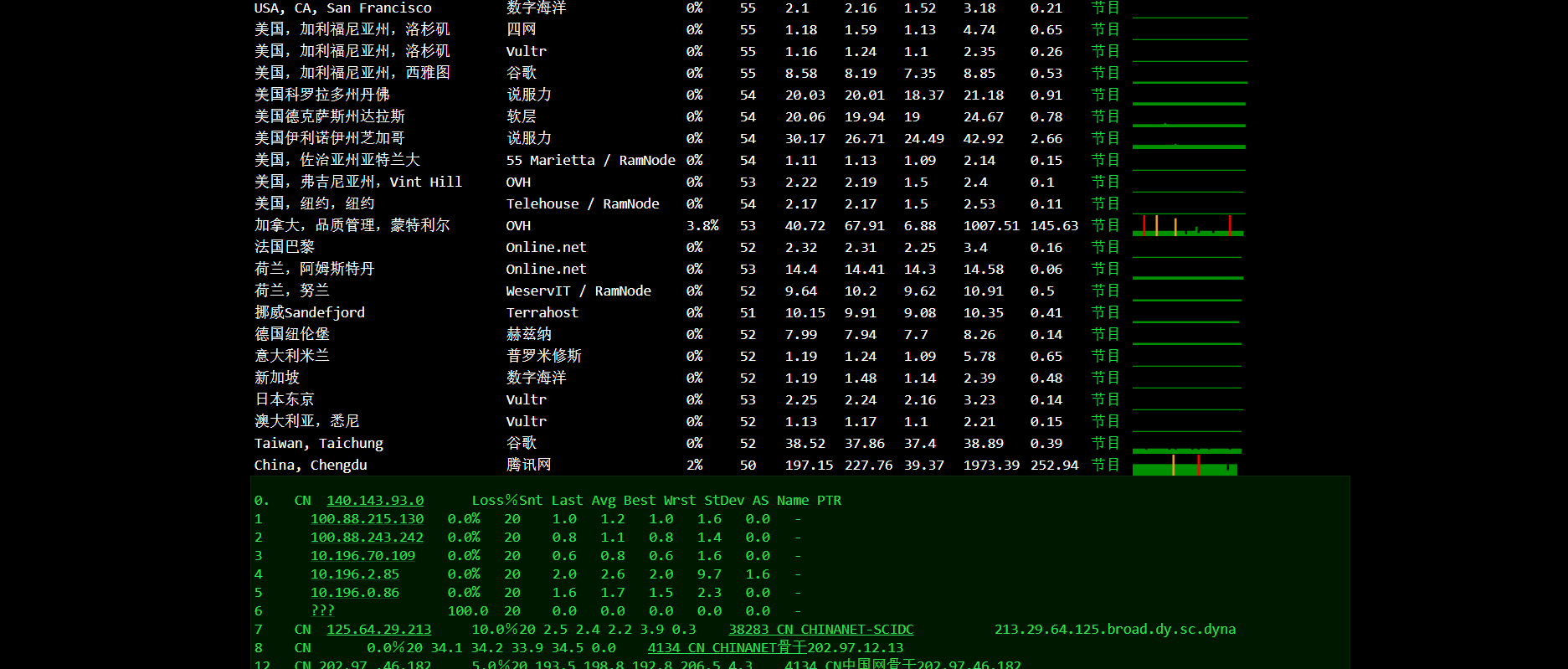This screenshot has height=669, width=1568.
Task: Click the provider text WeservIT / RamNode
Action: pyautogui.click(x=578, y=291)
